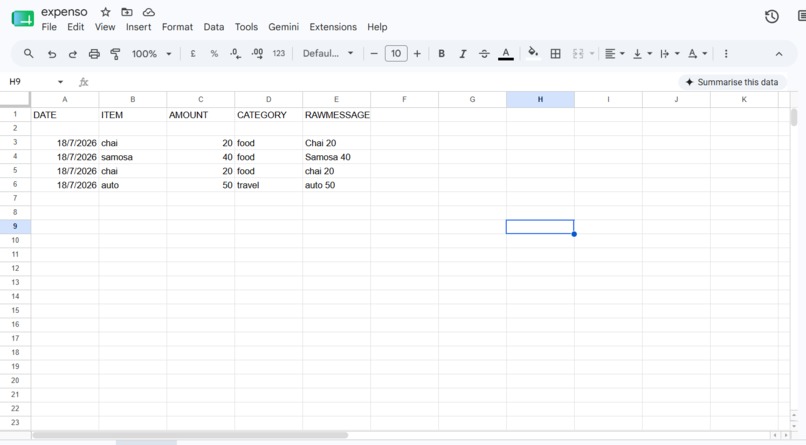
Task: Increase decimal places
Action: tap(257, 53)
